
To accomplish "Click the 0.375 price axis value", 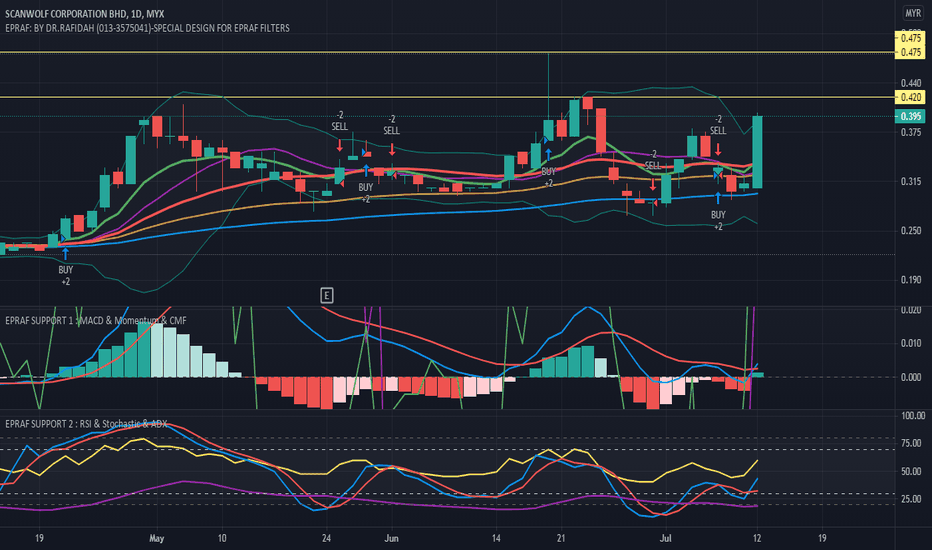I will [x=910, y=132].
